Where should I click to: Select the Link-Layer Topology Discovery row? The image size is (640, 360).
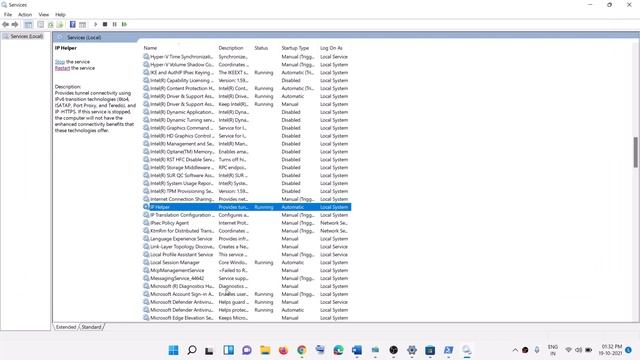(x=247, y=247)
